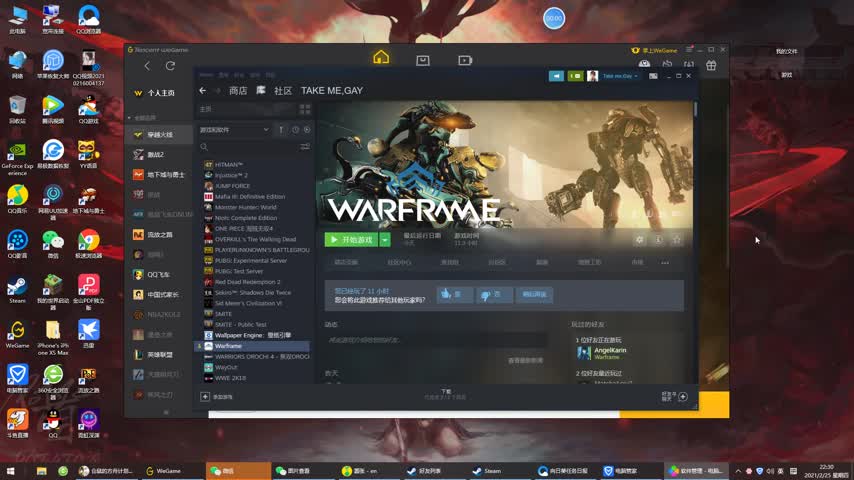
Task: Click the later button in recommend box
Action: click(x=534, y=294)
